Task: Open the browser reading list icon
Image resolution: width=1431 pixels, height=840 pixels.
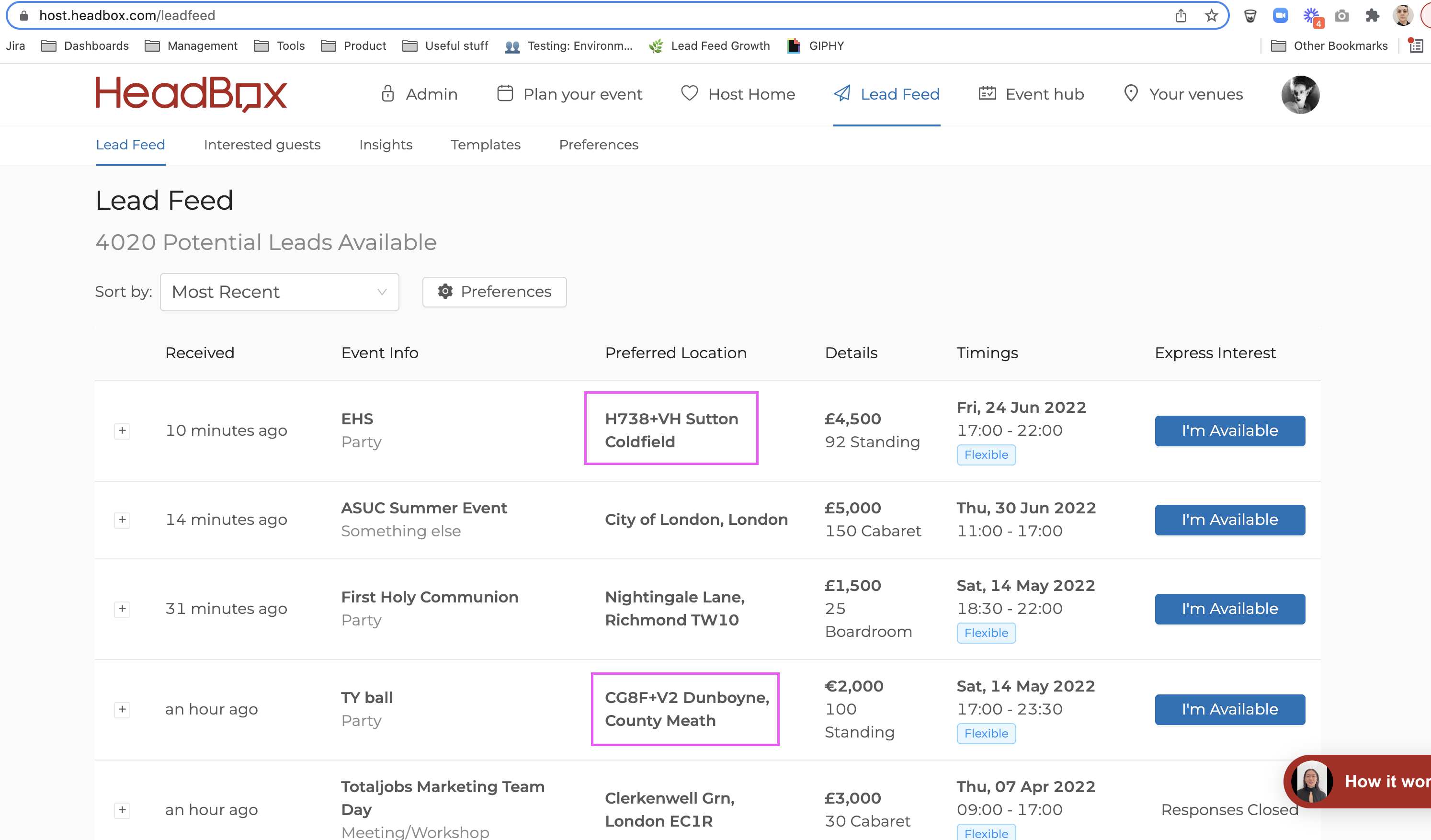Action: click(x=1416, y=46)
